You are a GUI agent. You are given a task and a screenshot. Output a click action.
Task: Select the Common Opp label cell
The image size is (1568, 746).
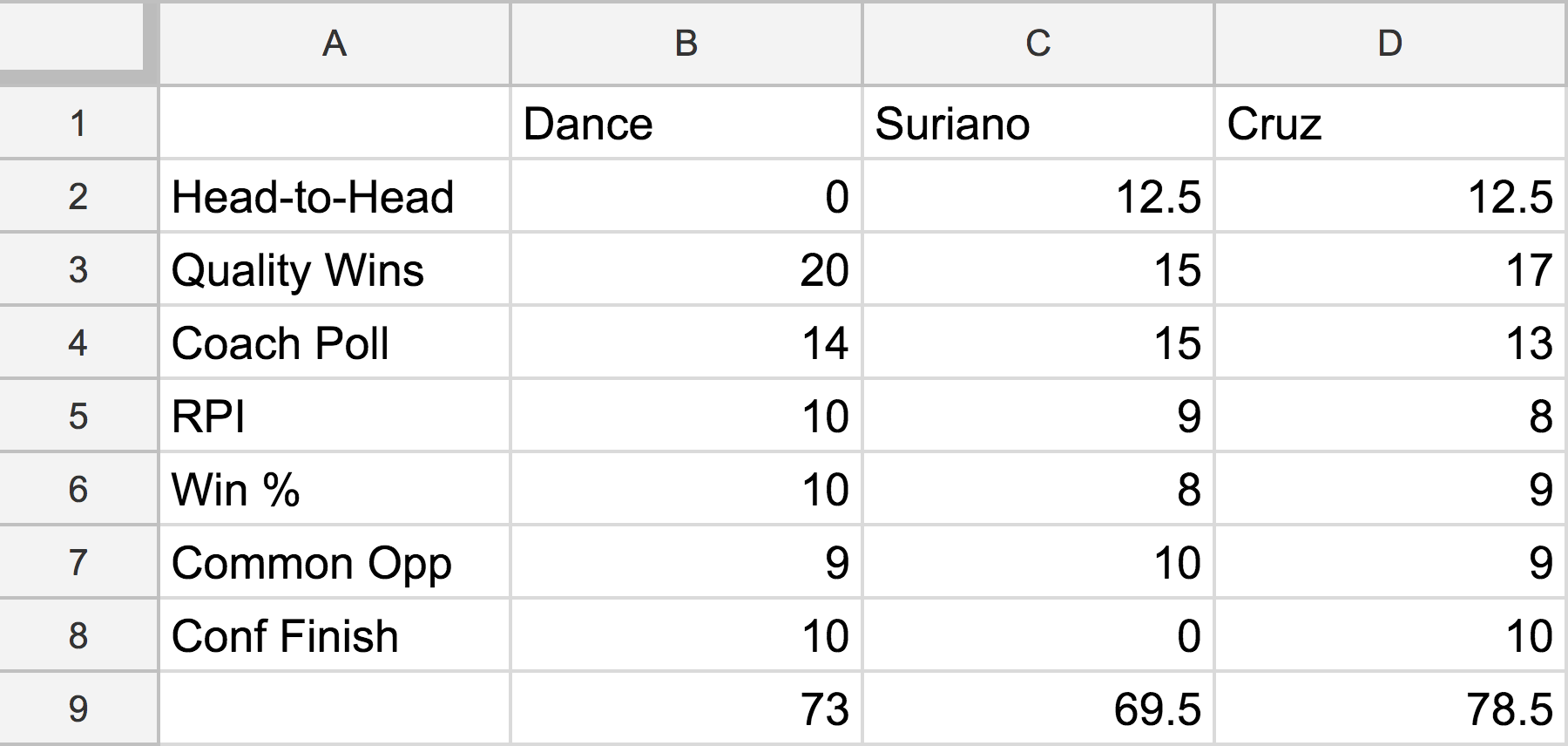(335, 562)
